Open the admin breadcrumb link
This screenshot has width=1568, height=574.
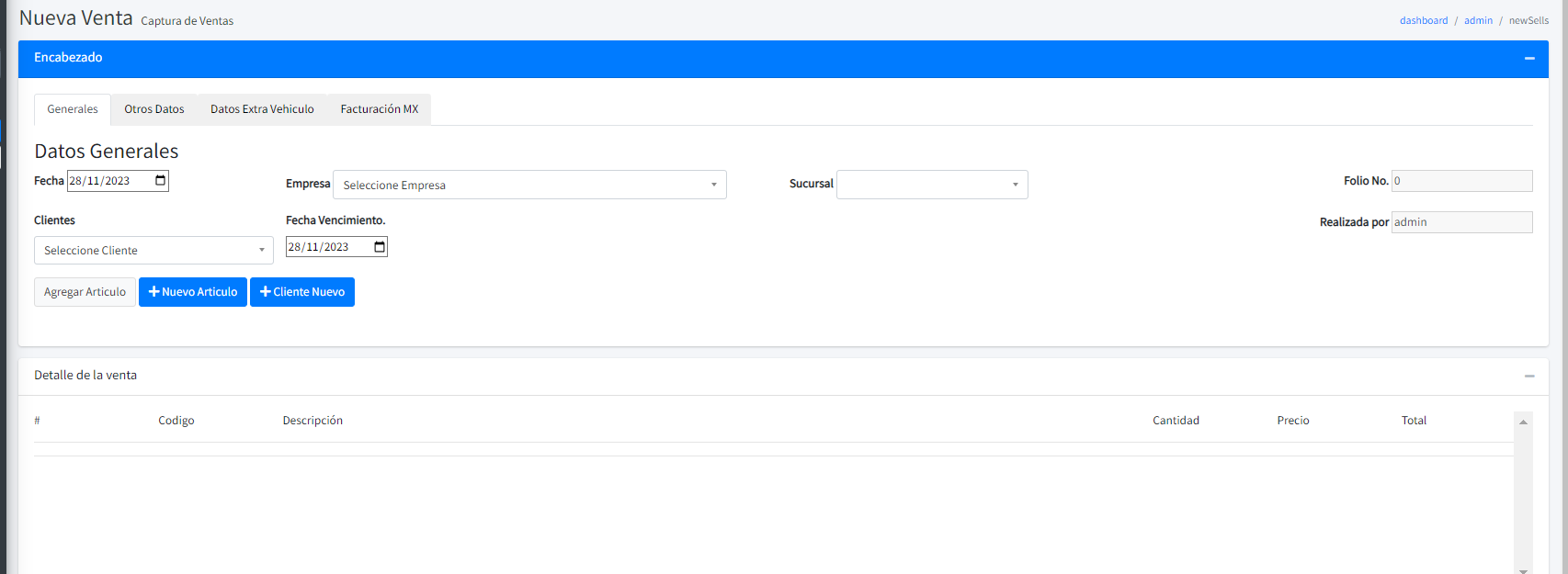[1478, 20]
